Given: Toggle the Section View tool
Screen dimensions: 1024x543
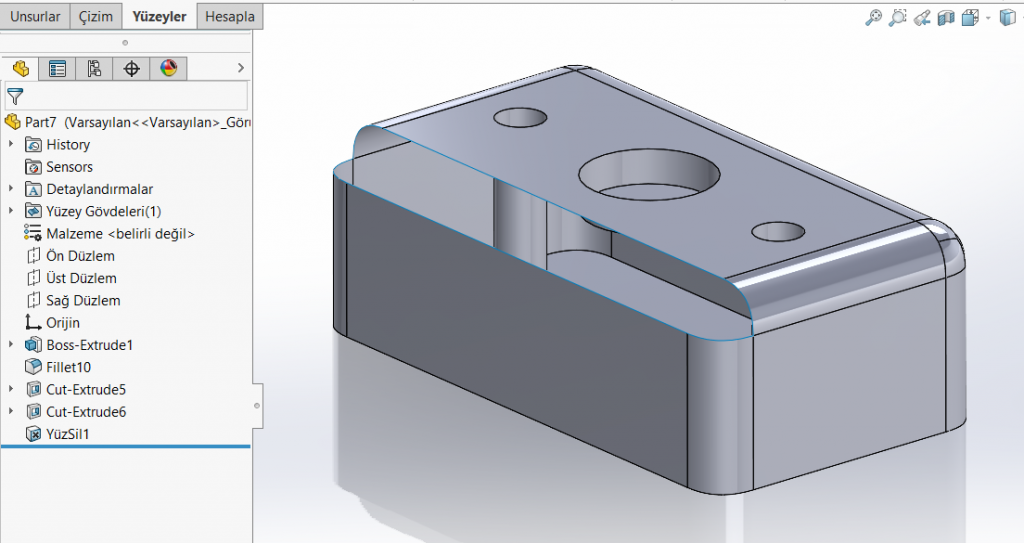Looking at the screenshot, I should [946, 18].
